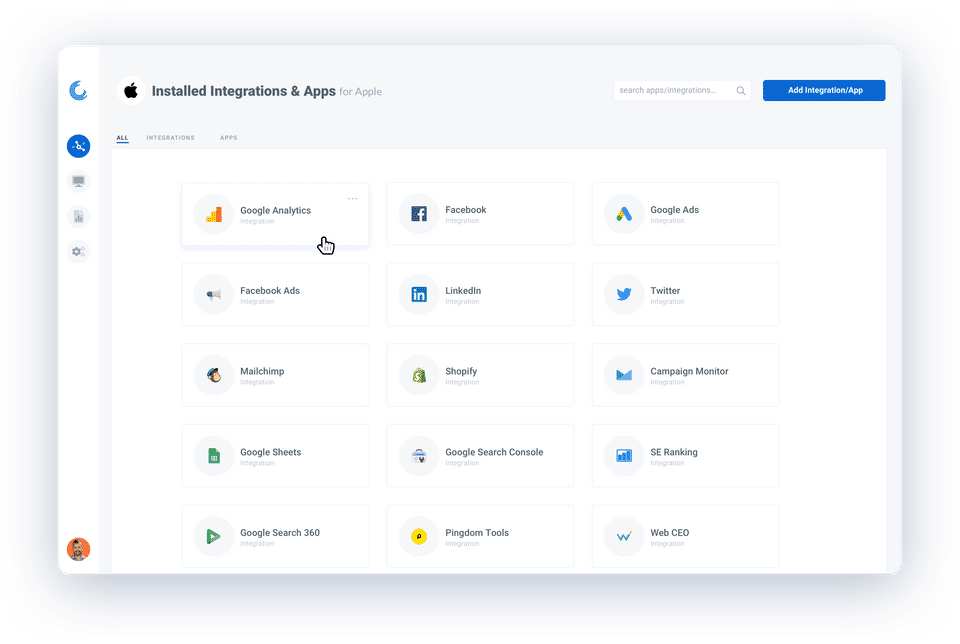This screenshot has height=644, width=960.
Task: Open the integrations icon in sidebar
Action: (78, 146)
